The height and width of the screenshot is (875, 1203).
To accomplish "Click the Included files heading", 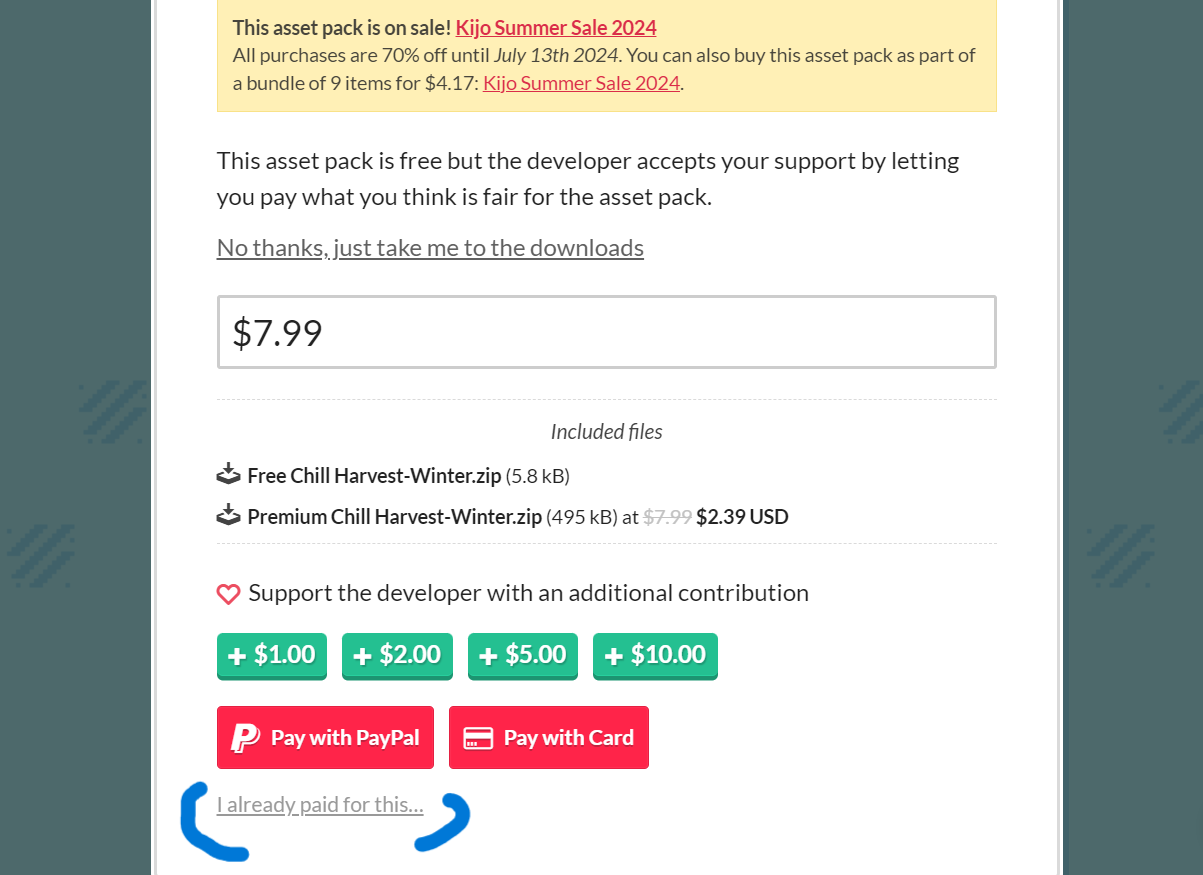I will coord(607,432).
